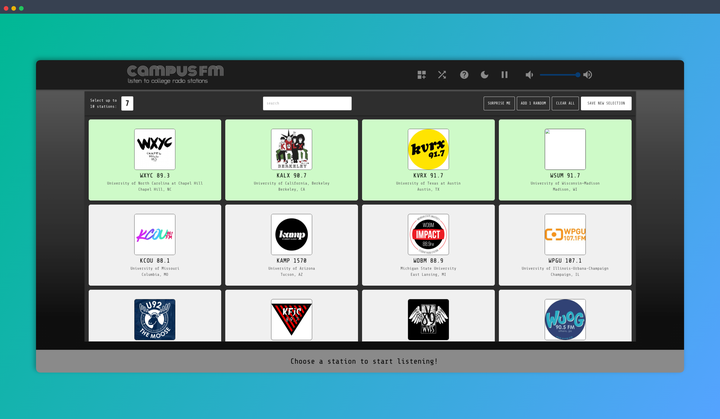
Task: Click the station search field
Action: 307,103
